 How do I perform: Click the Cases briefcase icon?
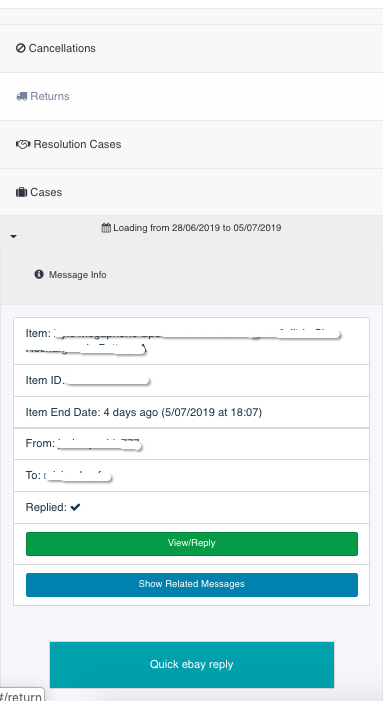(x=21, y=192)
